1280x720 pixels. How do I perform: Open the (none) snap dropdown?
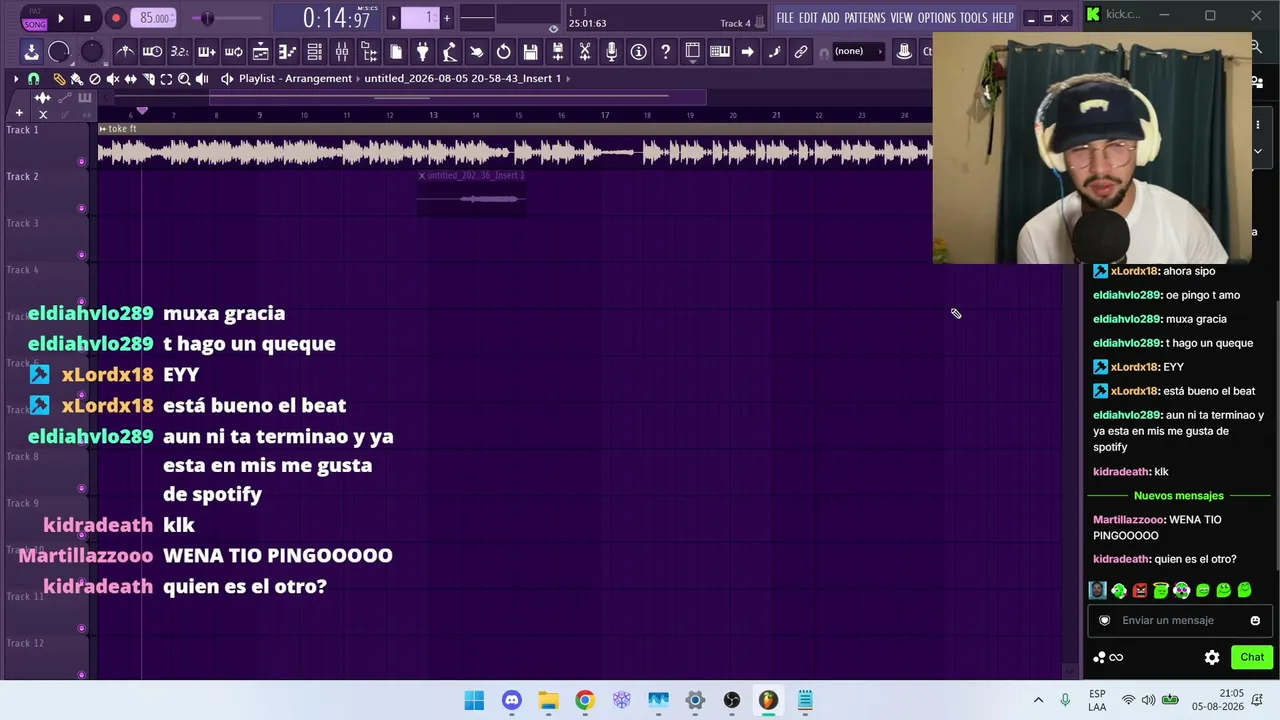858,52
